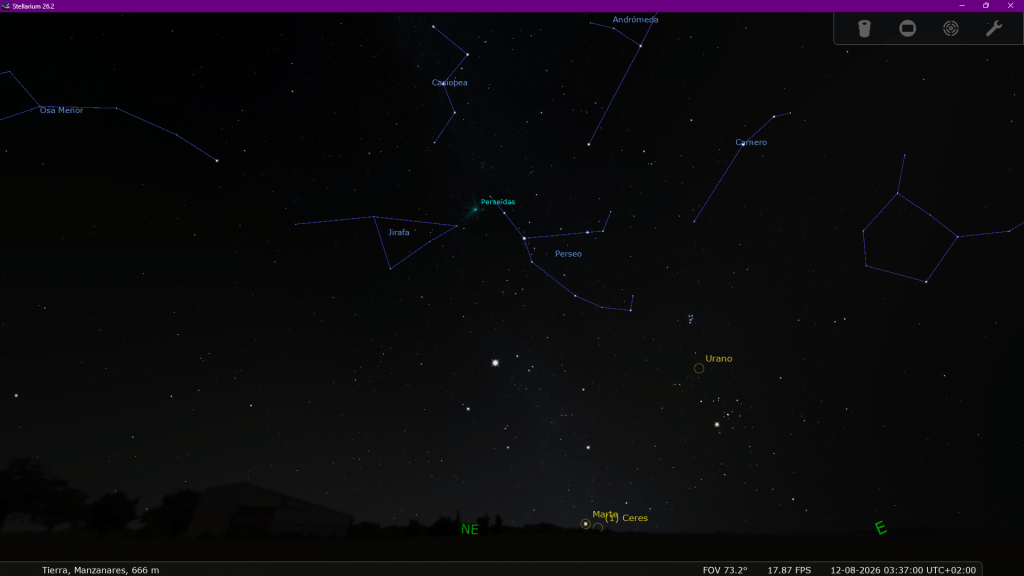
Task: Select the Marte planet marker near horizon
Action: [x=586, y=524]
